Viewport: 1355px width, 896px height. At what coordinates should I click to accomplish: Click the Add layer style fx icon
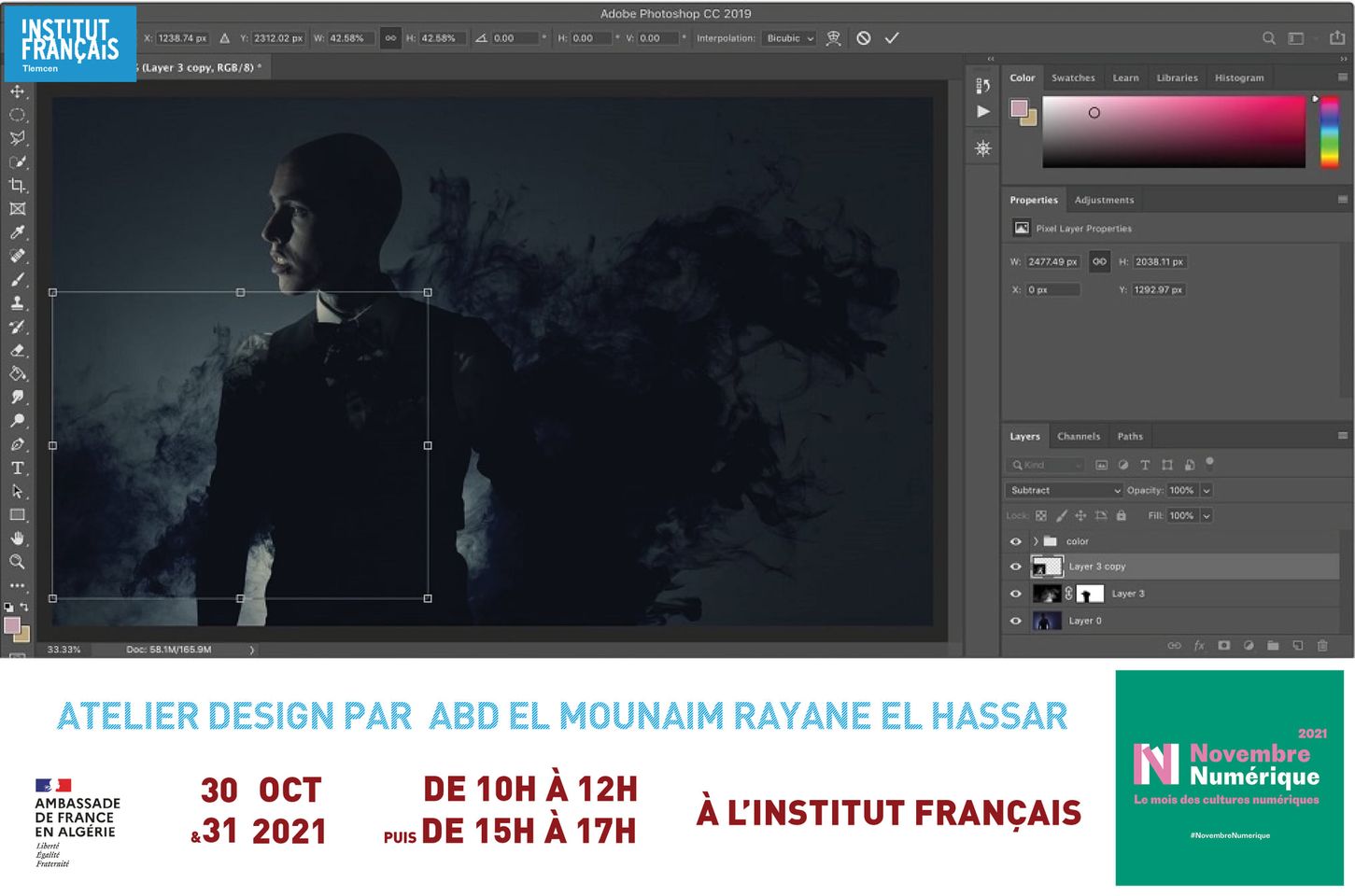click(x=1199, y=645)
